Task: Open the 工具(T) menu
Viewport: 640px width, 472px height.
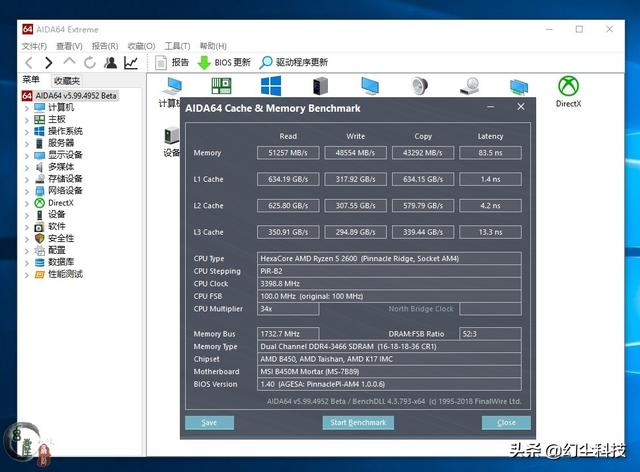Action: 178,46
